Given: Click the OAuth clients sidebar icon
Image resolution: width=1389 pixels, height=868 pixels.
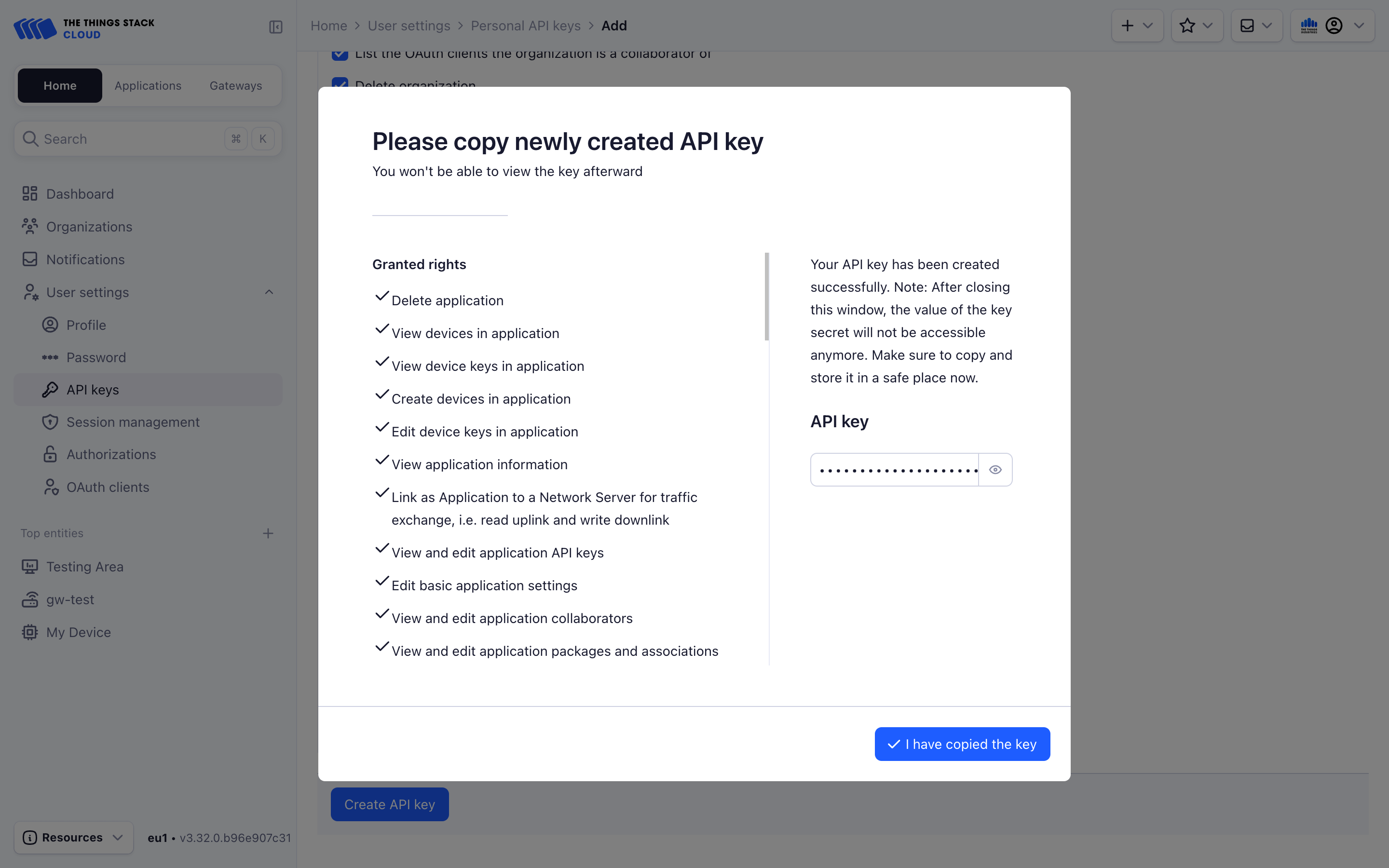Looking at the screenshot, I should tap(50, 487).
